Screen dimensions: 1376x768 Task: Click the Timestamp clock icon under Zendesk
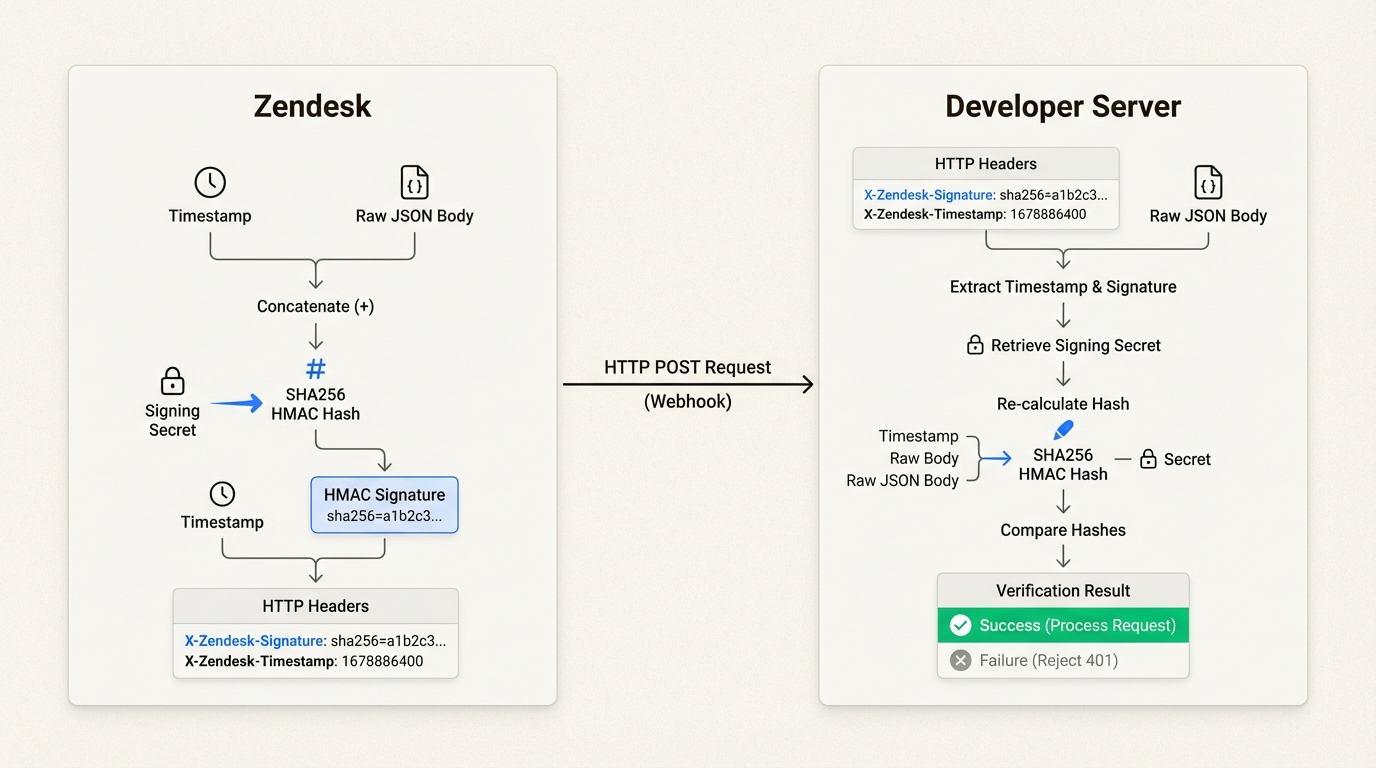[210, 182]
